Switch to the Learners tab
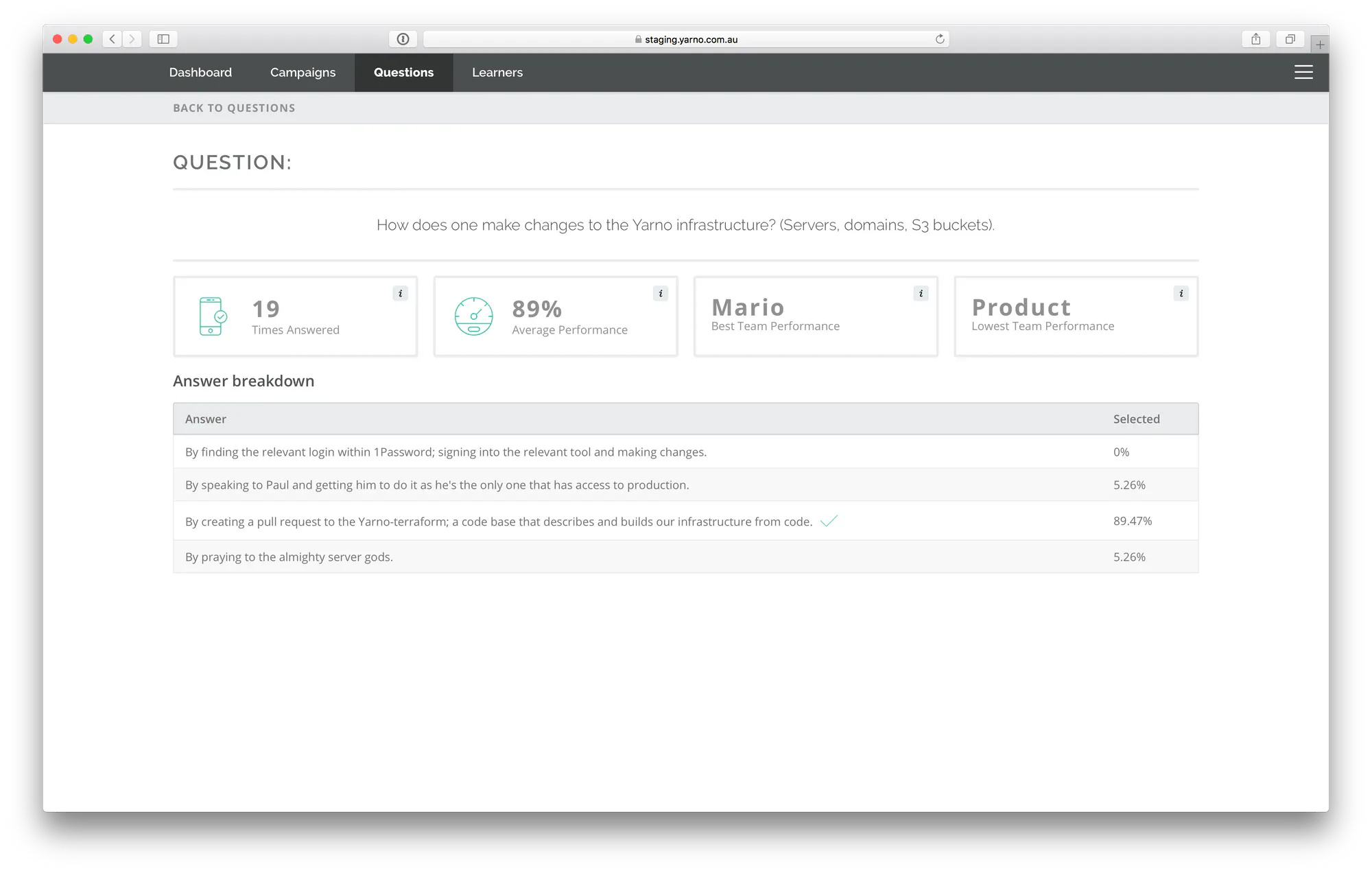The width and height of the screenshot is (1372, 873). click(x=497, y=72)
